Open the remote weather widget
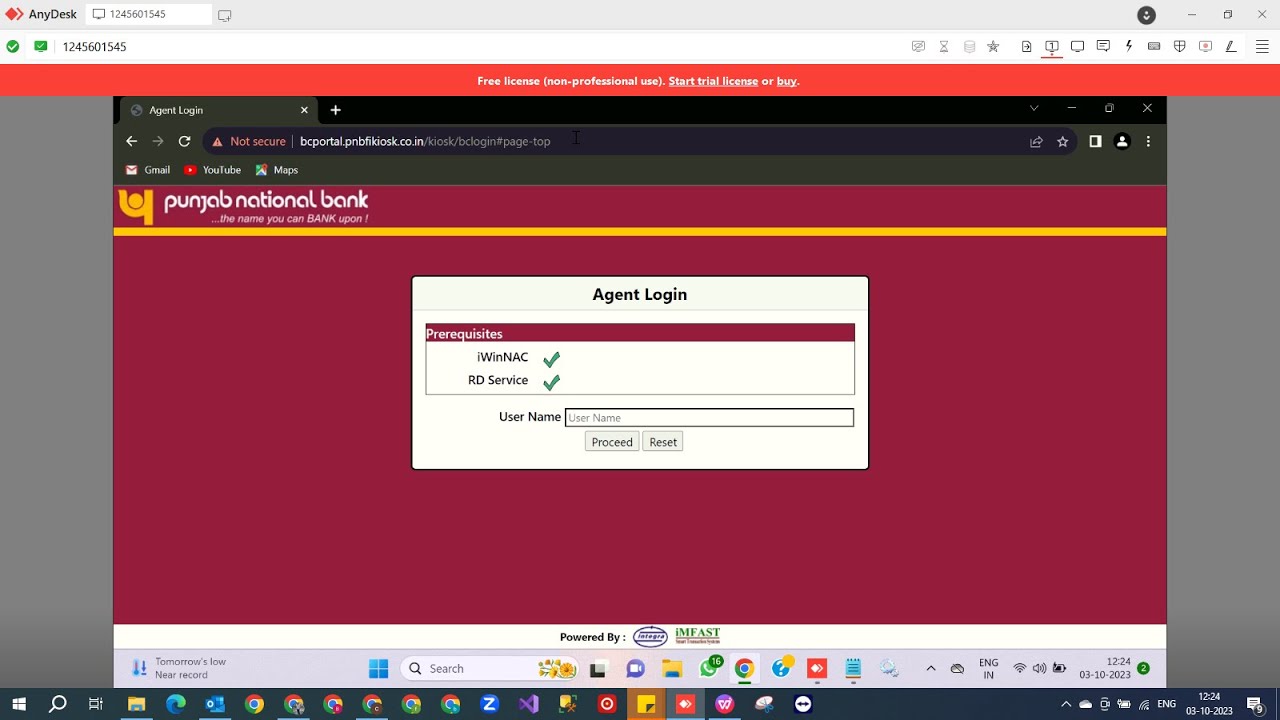The width and height of the screenshot is (1280, 720). (x=180, y=668)
